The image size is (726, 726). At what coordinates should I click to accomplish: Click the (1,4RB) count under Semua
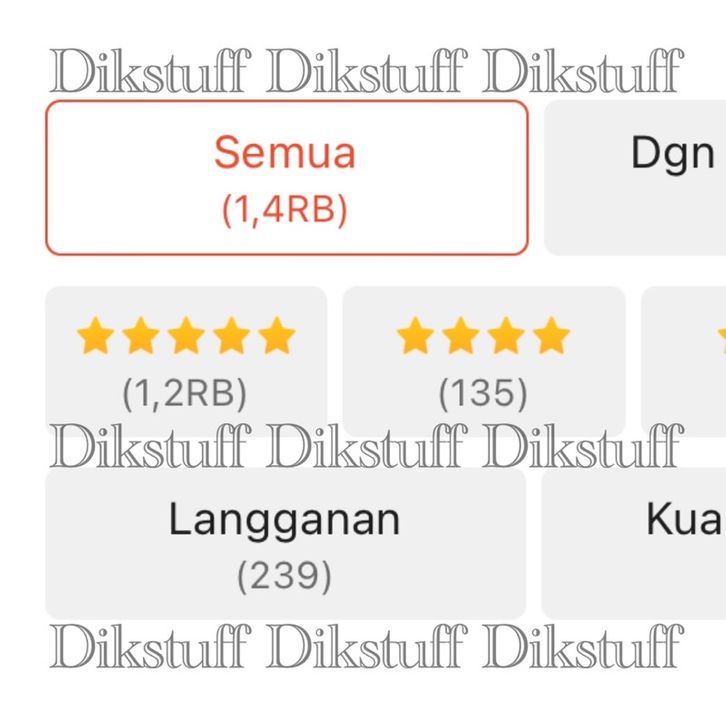[x=285, y=210]
